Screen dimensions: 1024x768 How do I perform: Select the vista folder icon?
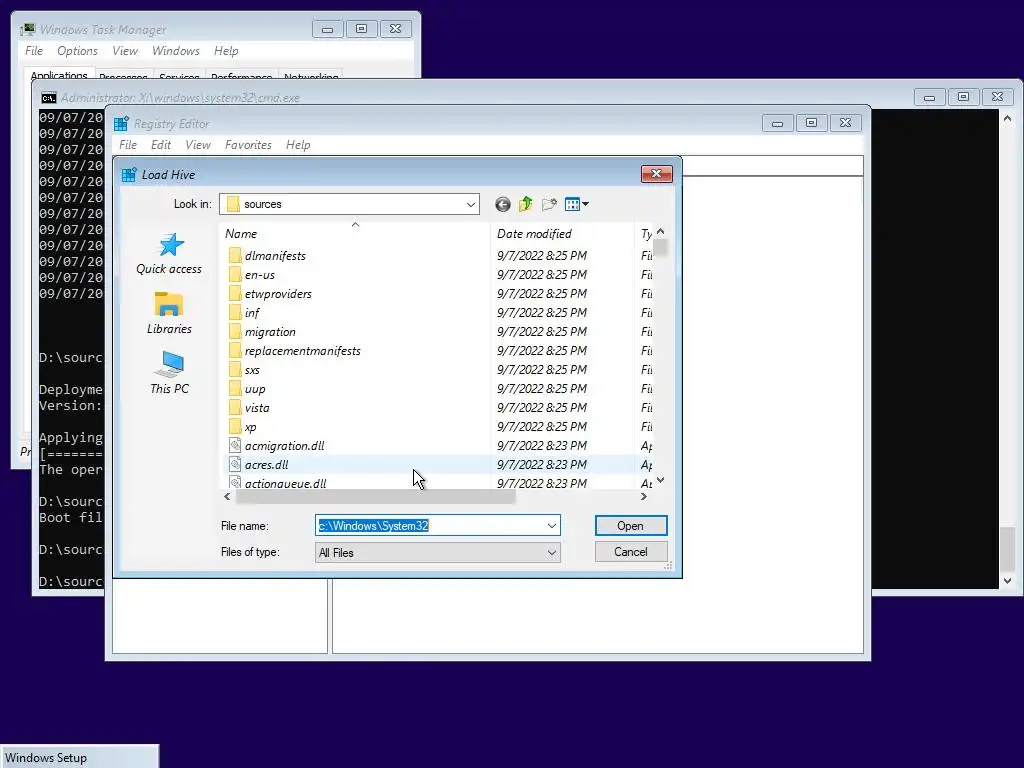tap(235, 408)
